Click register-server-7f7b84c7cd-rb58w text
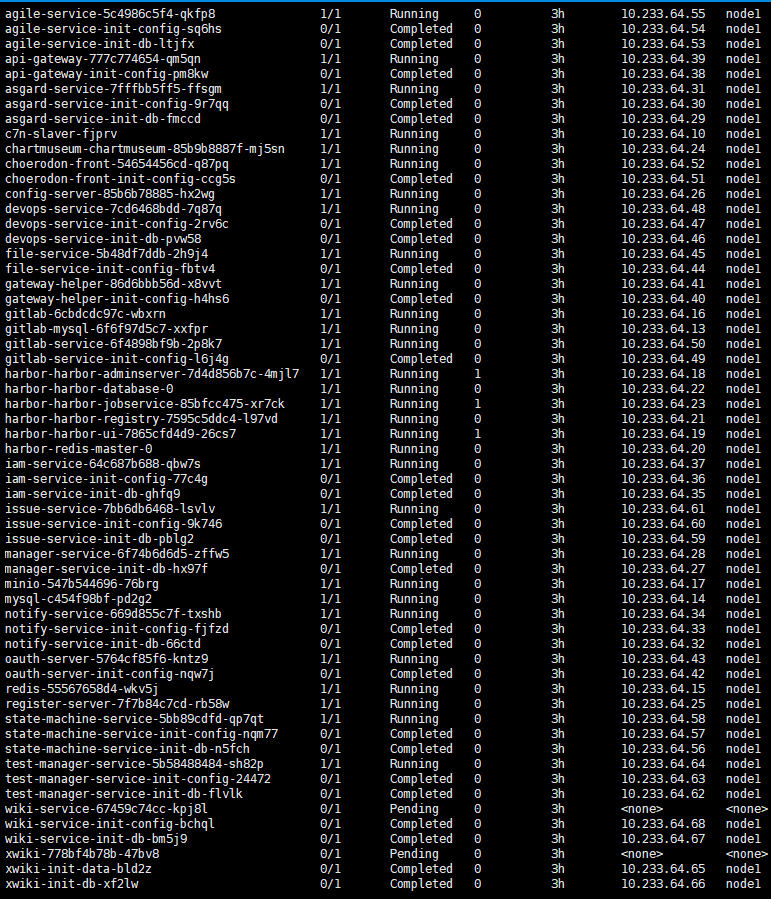The image size is (771, 899). tap(117, 703)
